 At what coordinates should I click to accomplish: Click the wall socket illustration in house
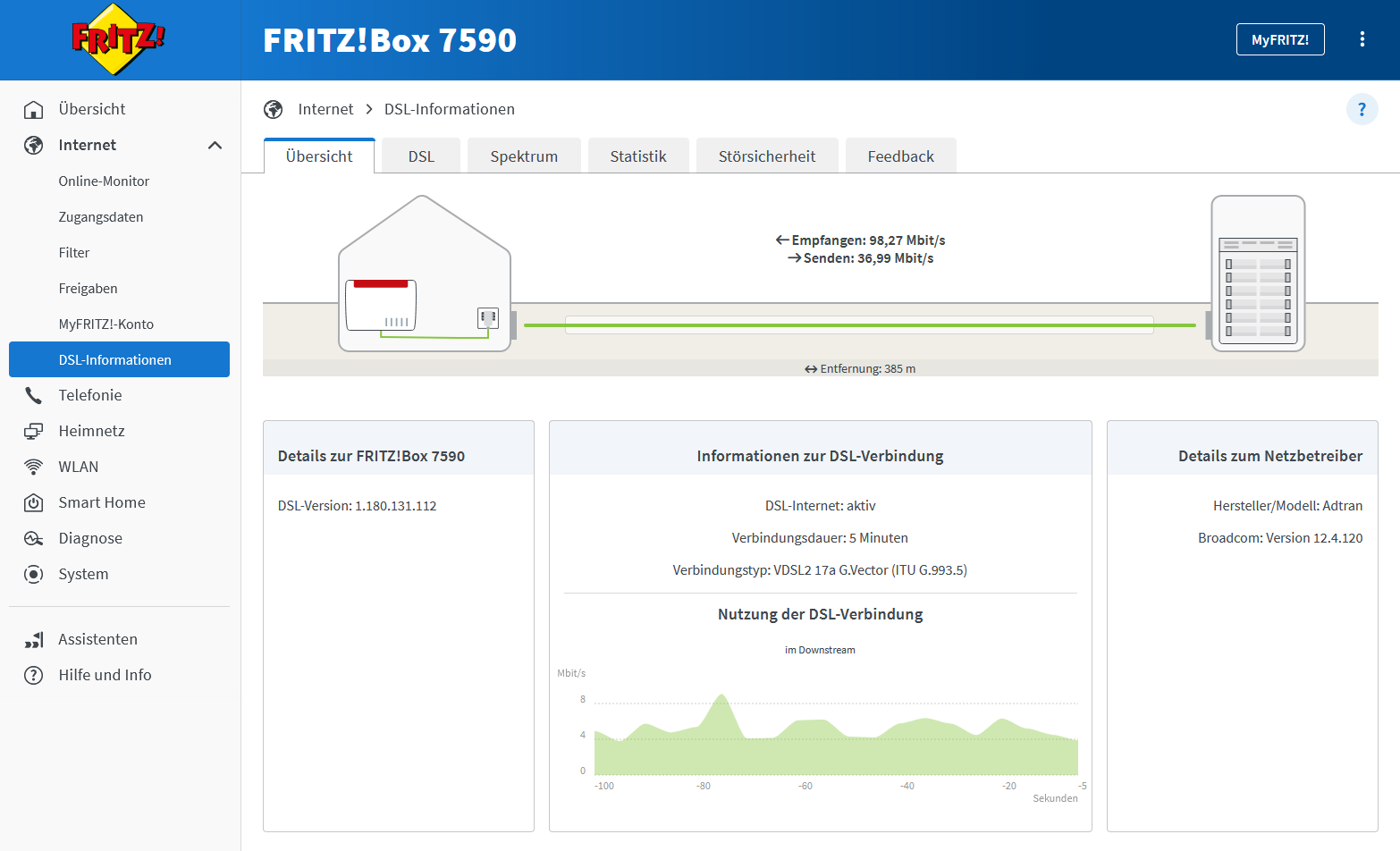[488, 317]
